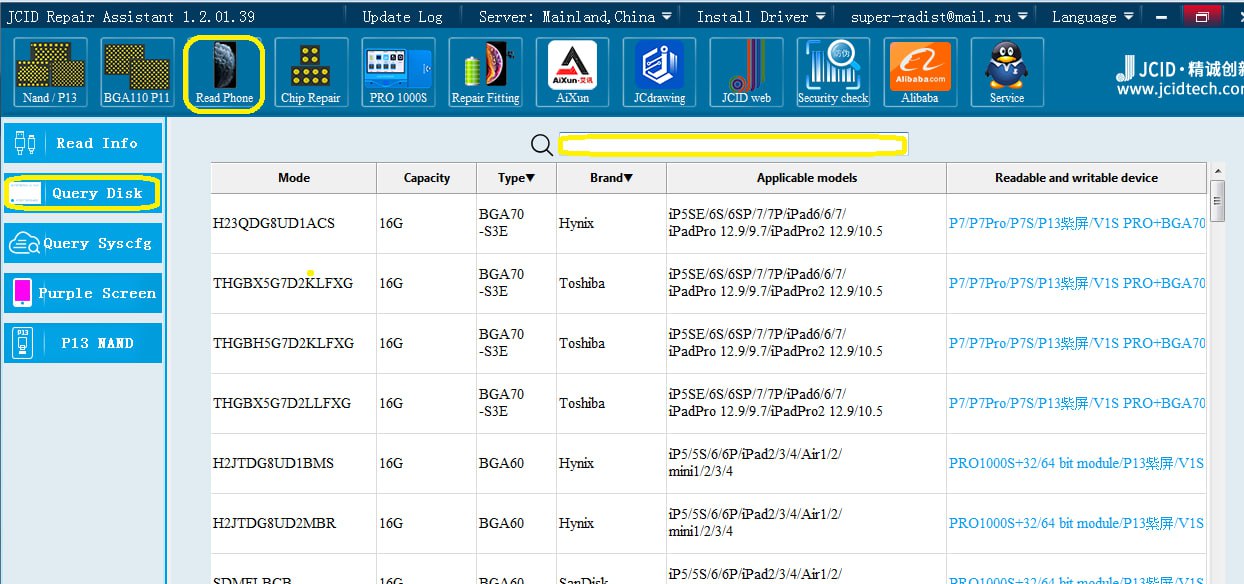Open the Update Log menu

(x=402, y=16)
